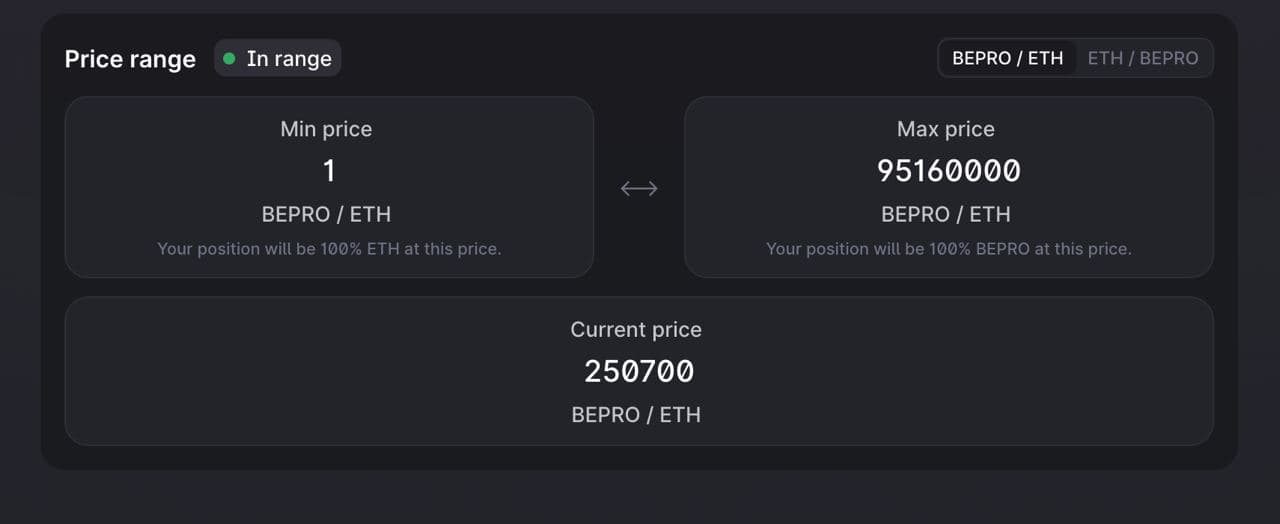This screenshot has height=524, width=1280.
Task: Click the Max price label
Action: (946, 129)
